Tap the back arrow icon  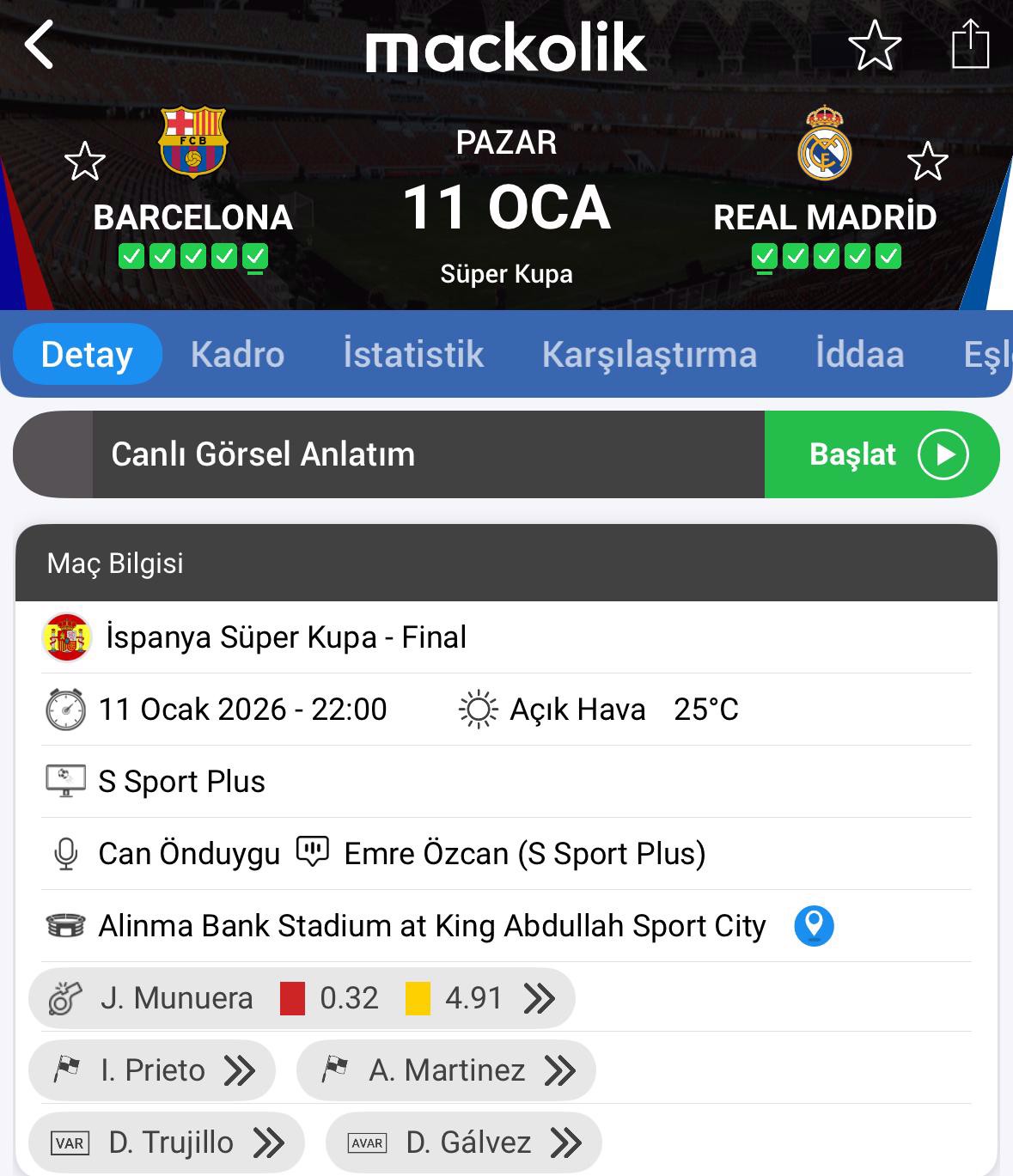pyautogui.click(x=40, y=45)
